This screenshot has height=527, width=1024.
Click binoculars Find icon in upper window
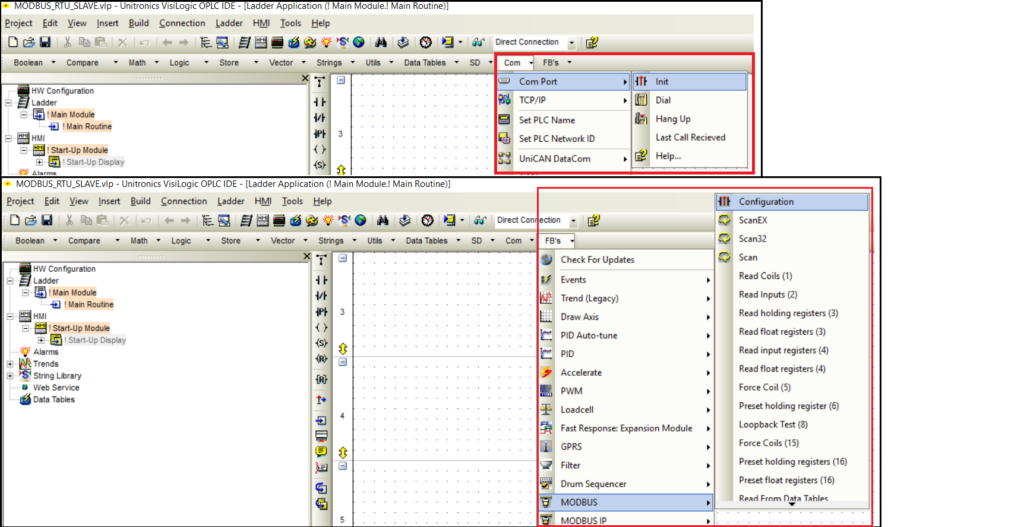[x=381, y=42]
